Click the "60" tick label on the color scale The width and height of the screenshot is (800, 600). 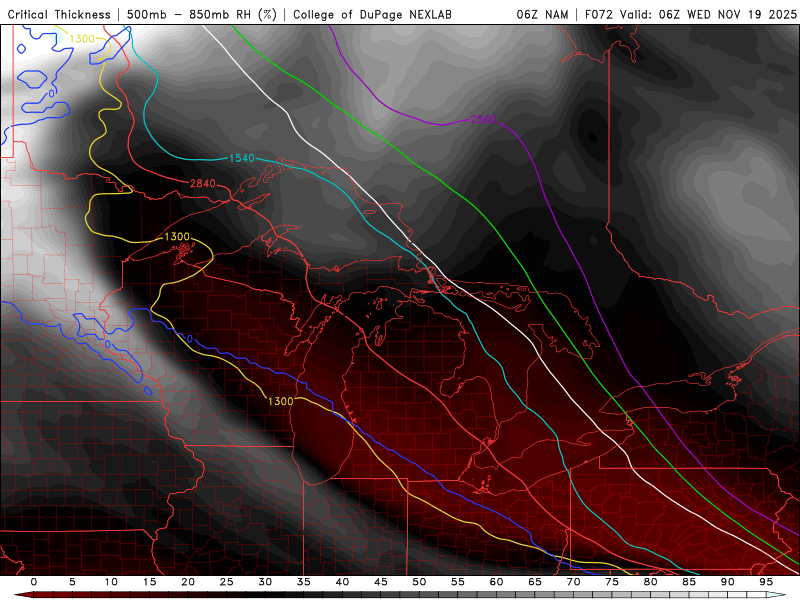[x=496, y=582]
